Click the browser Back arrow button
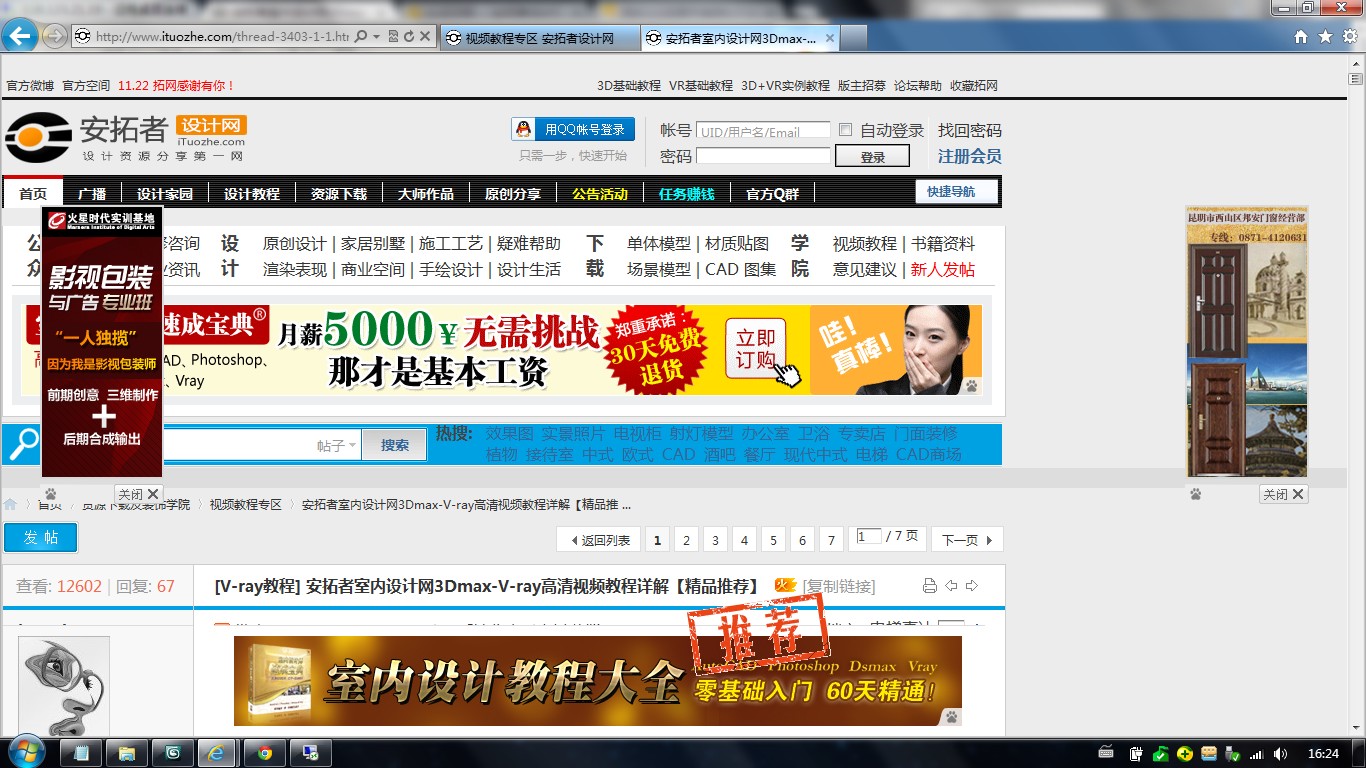The width and height of the screenshot is (1366, 768). point(19,37)
